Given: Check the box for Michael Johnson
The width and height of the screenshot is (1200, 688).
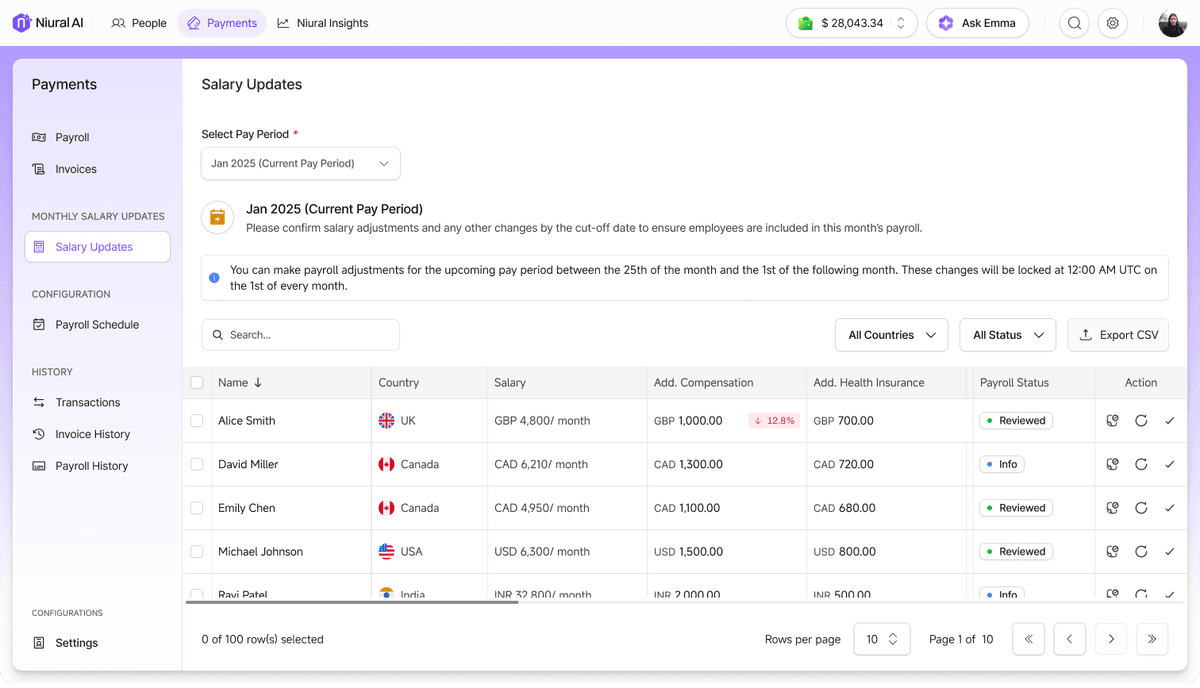Looking at the screenshot, I should pos(197,552).
